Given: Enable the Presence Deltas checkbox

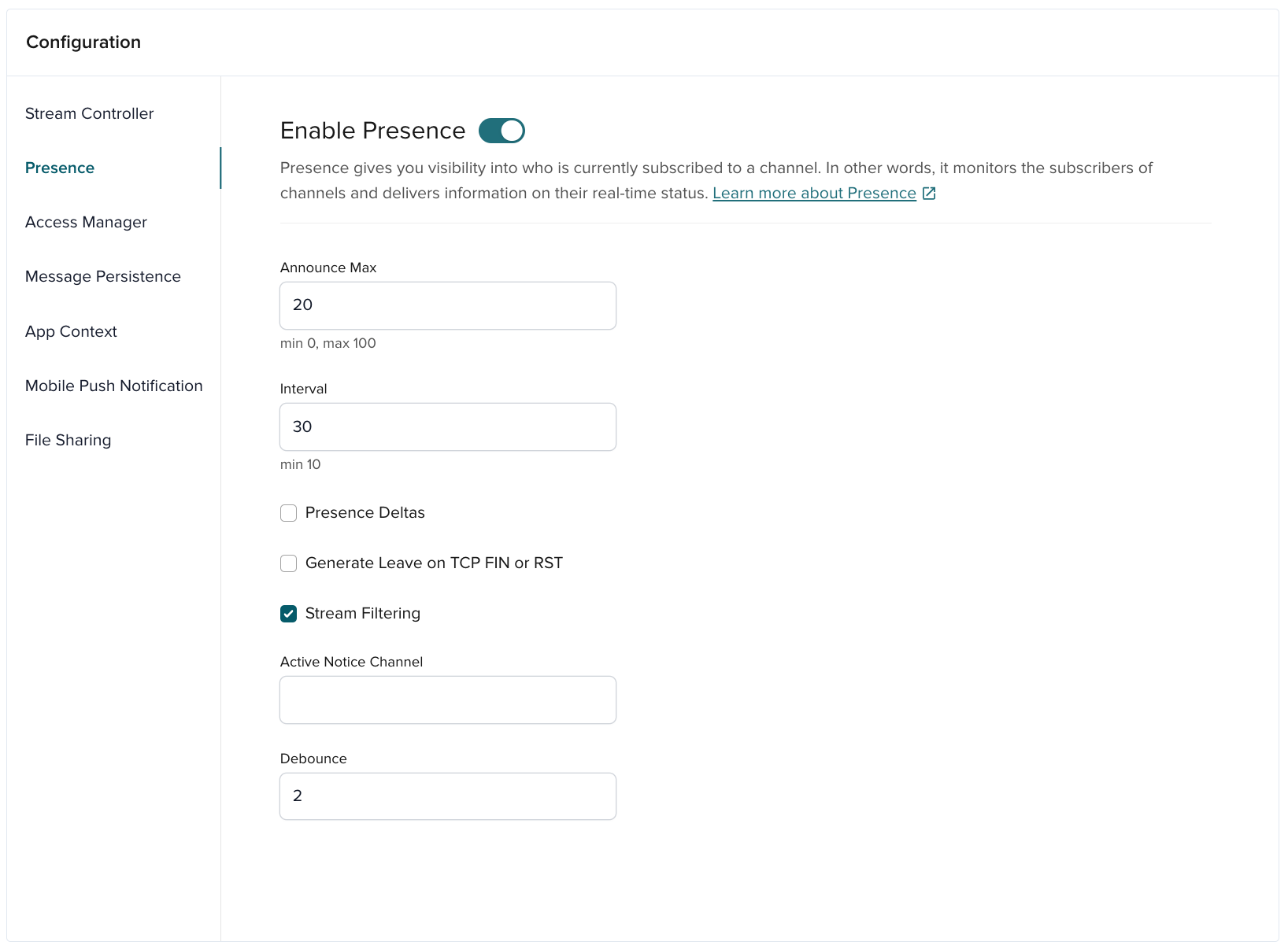Looking at the screenshot, I should click(288, 512).
